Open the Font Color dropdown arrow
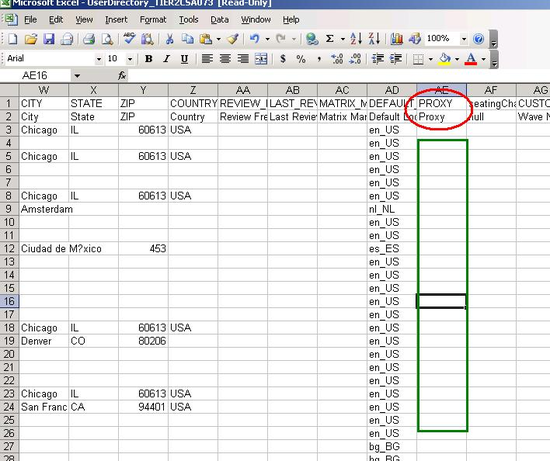 (x=484, y=59)
